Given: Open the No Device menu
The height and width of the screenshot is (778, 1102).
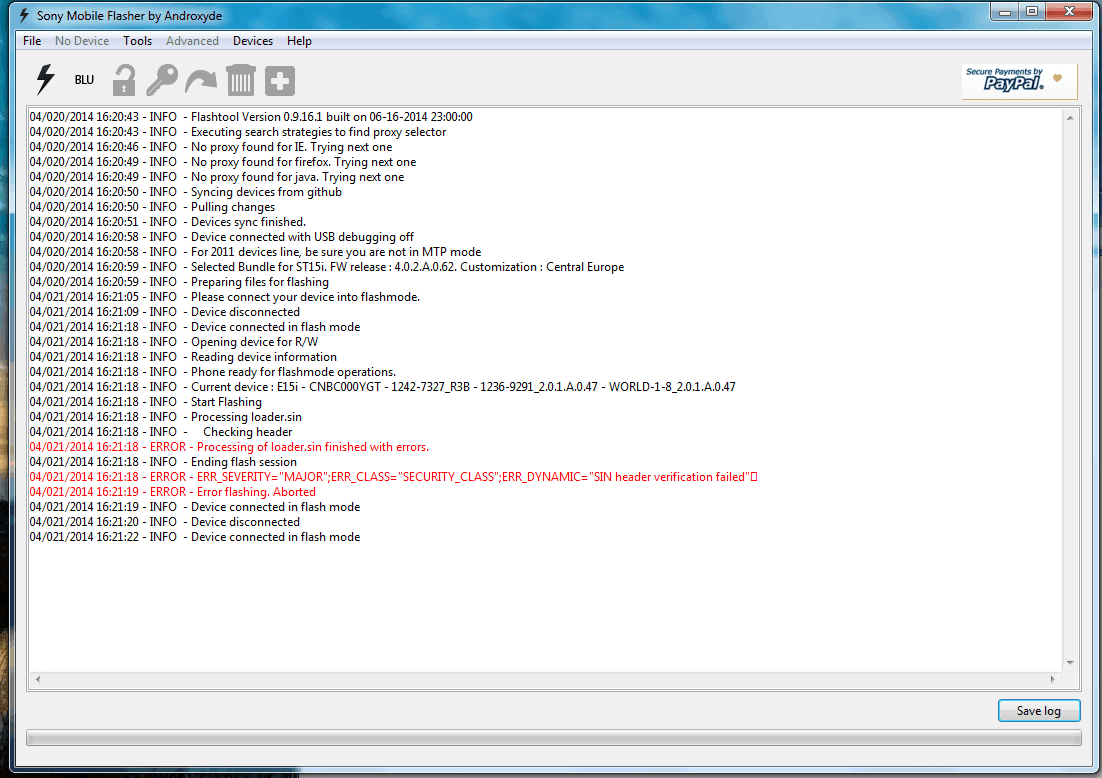Looking at the screenshot, I should coord(82,41).
